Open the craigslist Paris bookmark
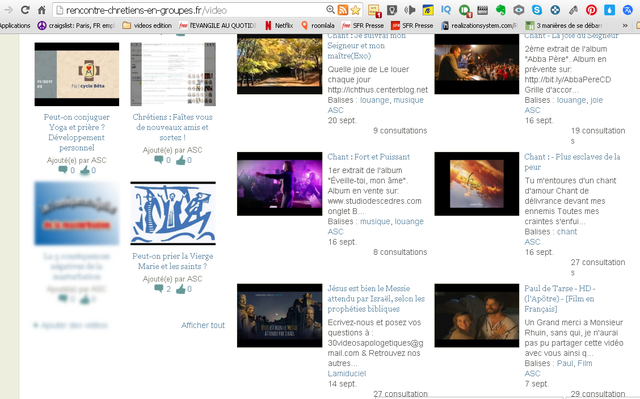 (x=76, y=25)
